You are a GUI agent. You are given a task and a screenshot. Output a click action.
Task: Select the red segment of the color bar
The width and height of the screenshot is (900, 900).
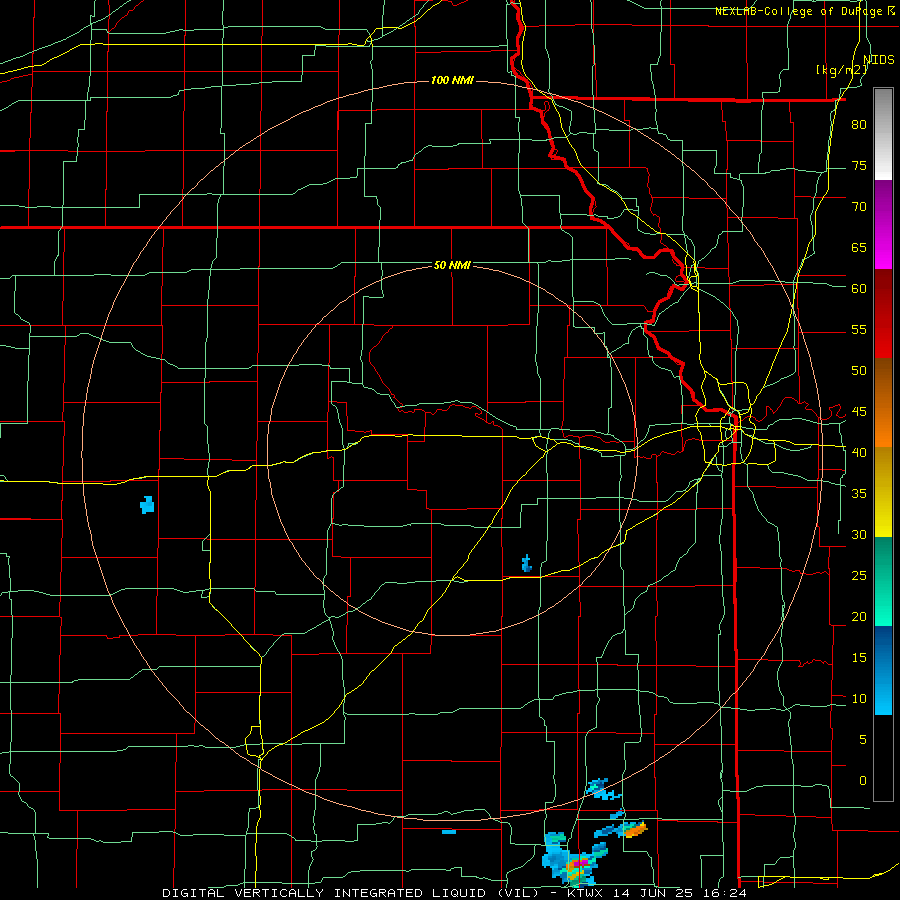click(x=883, y=313)
